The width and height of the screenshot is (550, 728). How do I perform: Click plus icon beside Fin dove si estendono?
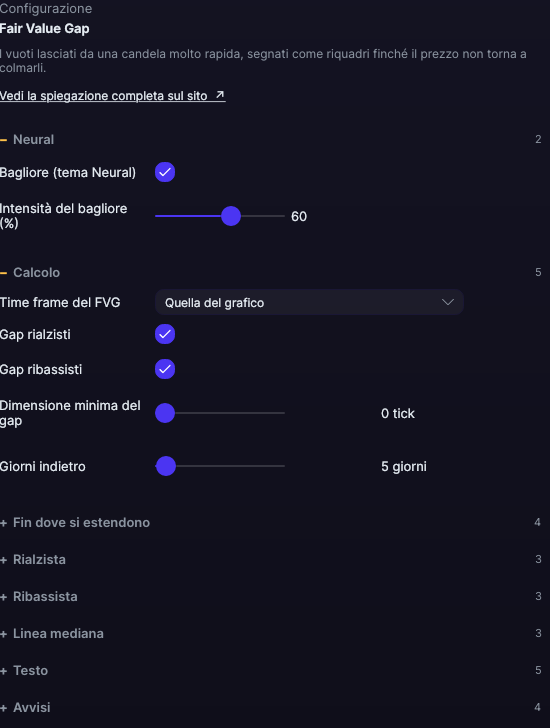coord(4,523)
